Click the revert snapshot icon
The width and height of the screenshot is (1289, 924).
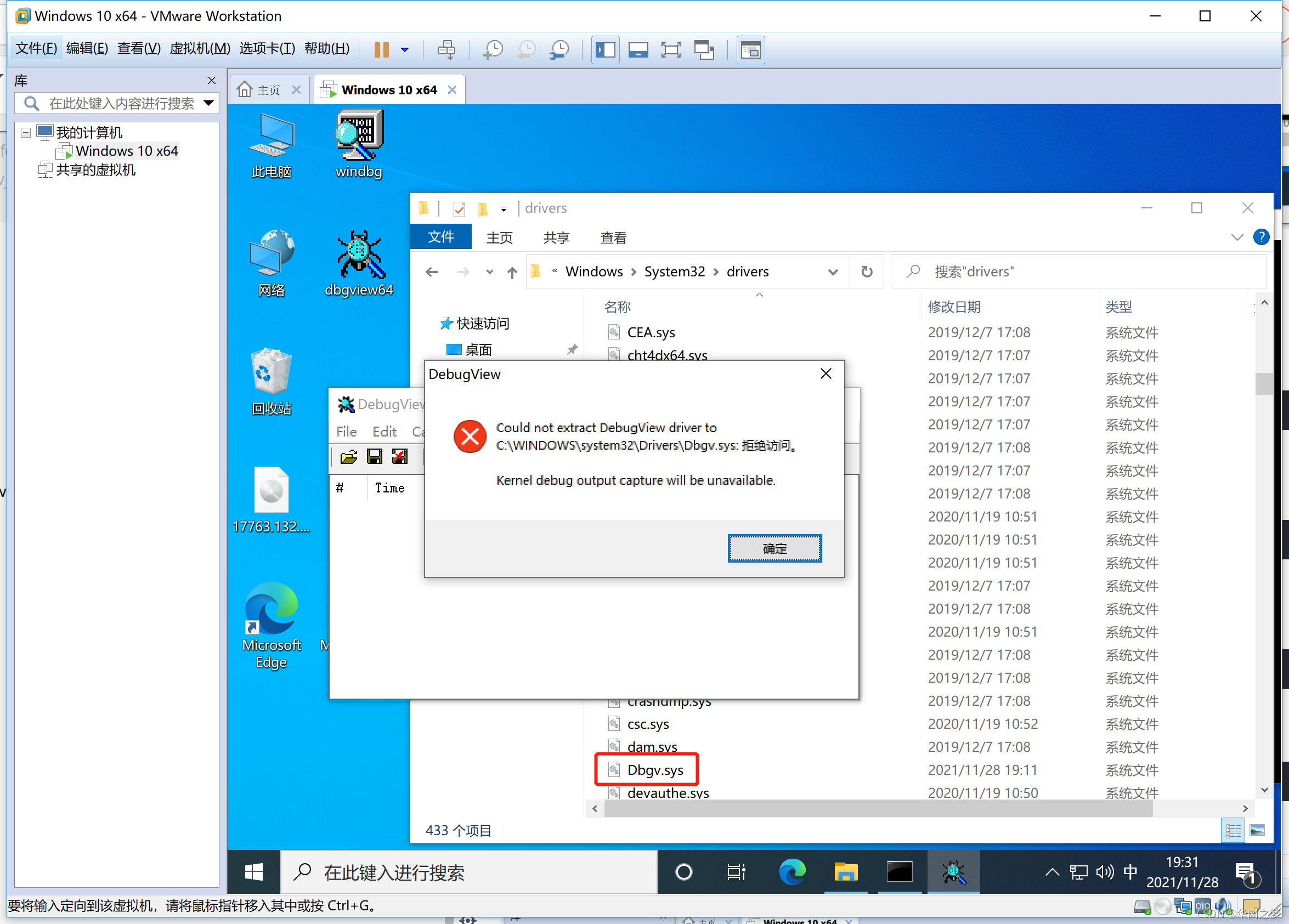[525, 50]
